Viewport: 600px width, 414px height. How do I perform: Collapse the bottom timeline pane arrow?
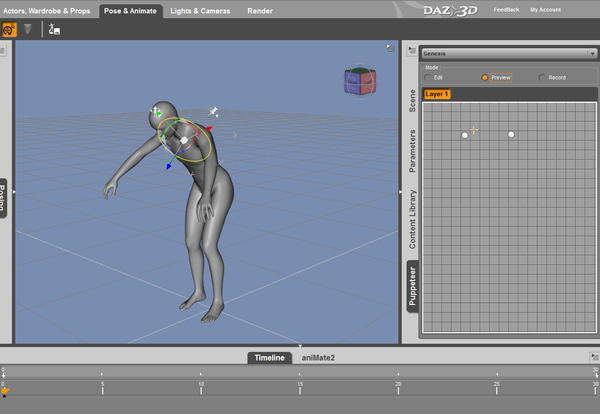coord(300,346)
